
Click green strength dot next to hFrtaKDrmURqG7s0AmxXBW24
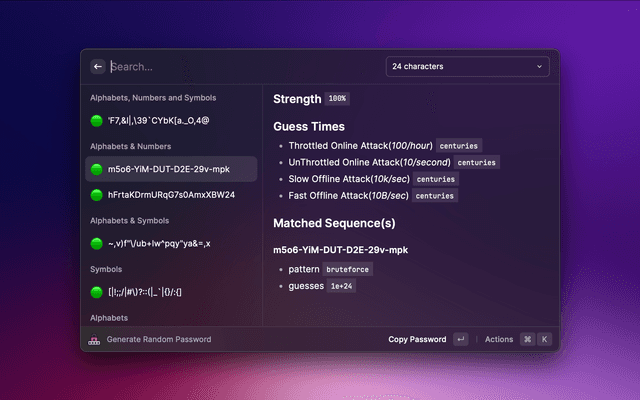coord(97,195)
